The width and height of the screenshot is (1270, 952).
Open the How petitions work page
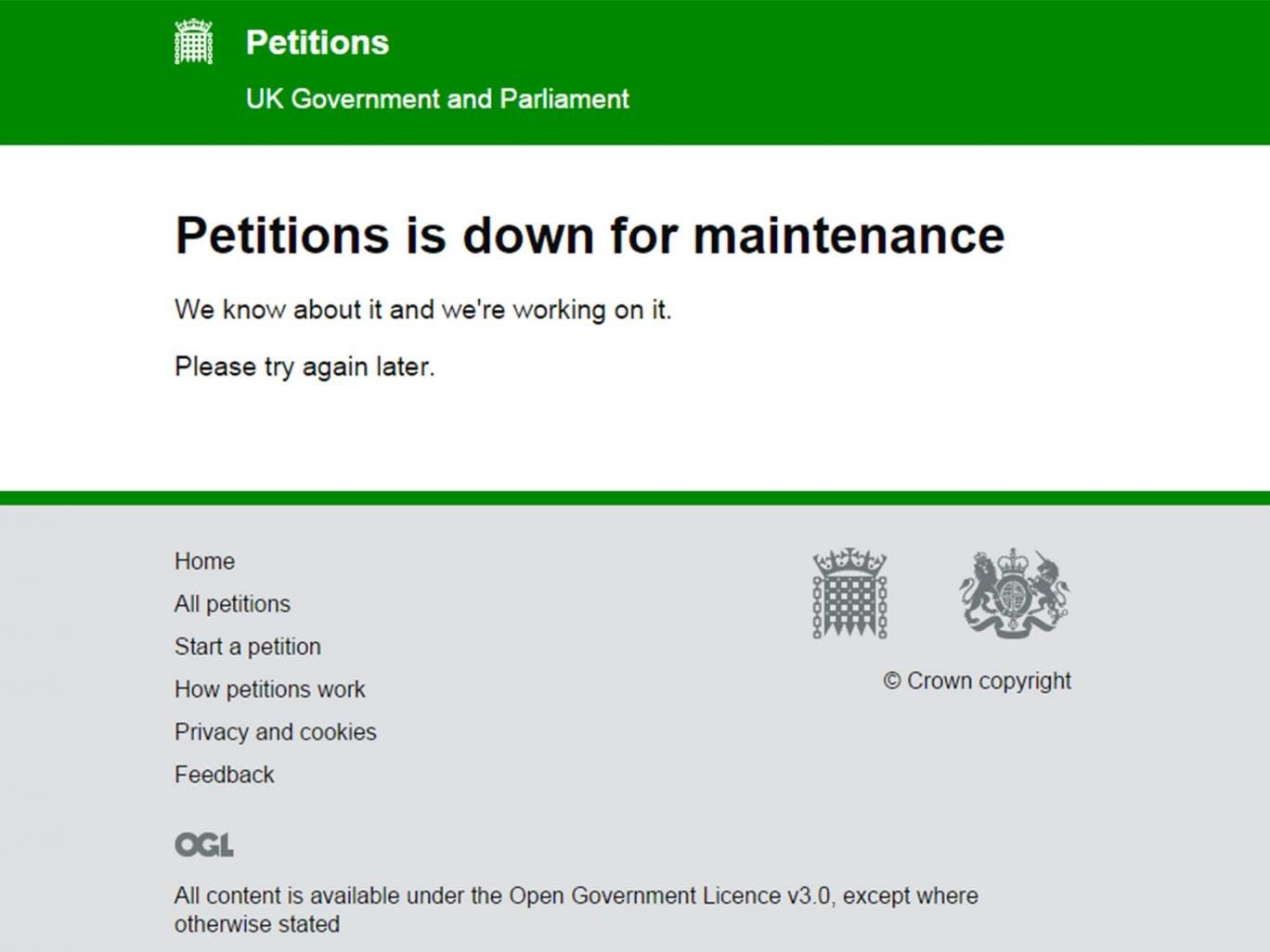(x=269, y=689)
